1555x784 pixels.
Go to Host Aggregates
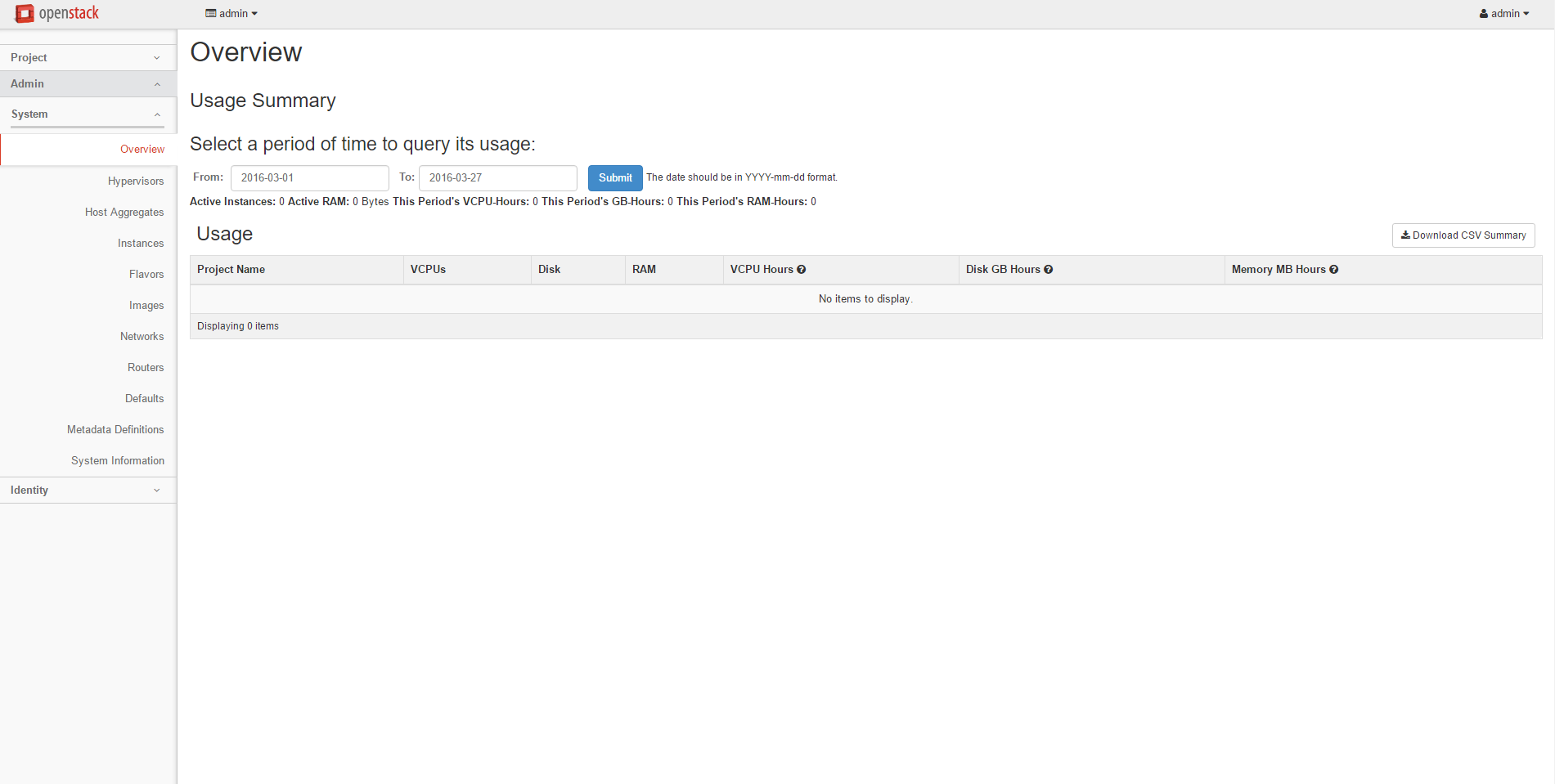(124, 213)
